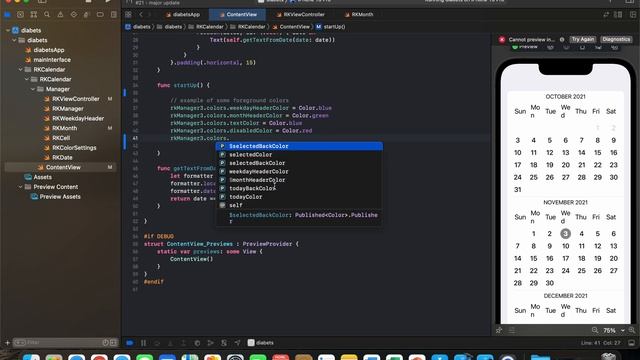Open the Breakpoint navigator
The width and height of the screenshot is (640, 360).
pos(100,15)
